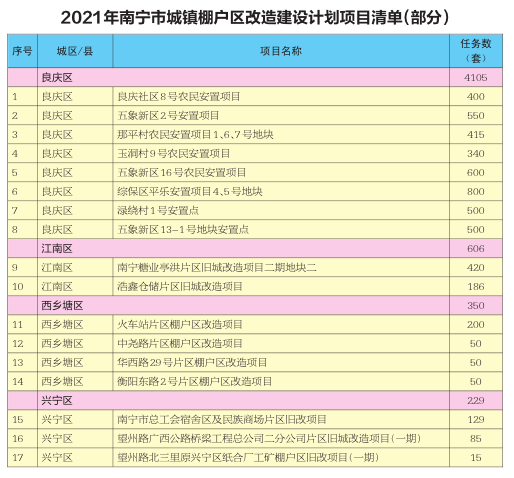
Task: Click the value 600
Action: click(x=476, y=173)
